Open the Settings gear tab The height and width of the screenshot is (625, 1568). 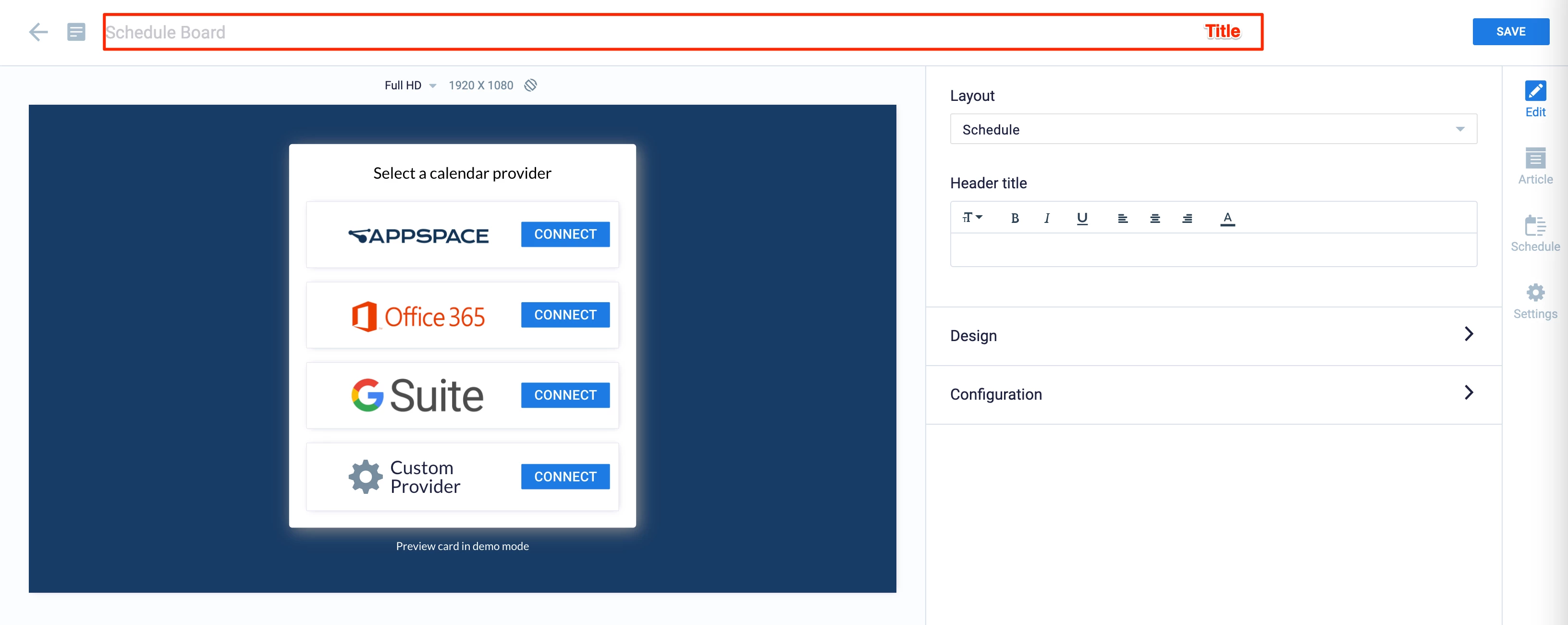pyautogui.click(x=1534, y=301)
